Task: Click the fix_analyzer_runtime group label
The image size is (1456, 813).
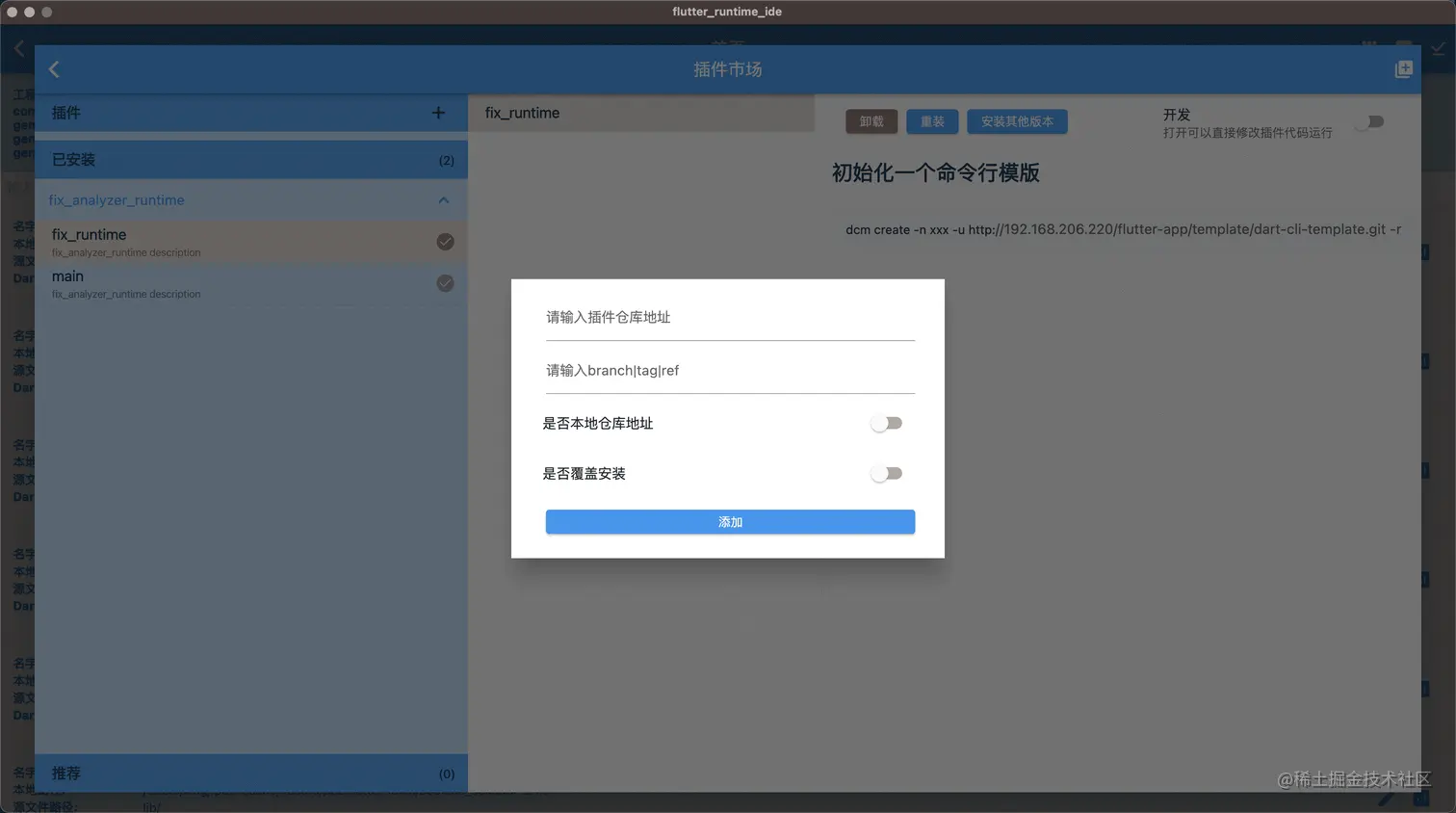Action: pyautogui.click(x=117, y=200)
